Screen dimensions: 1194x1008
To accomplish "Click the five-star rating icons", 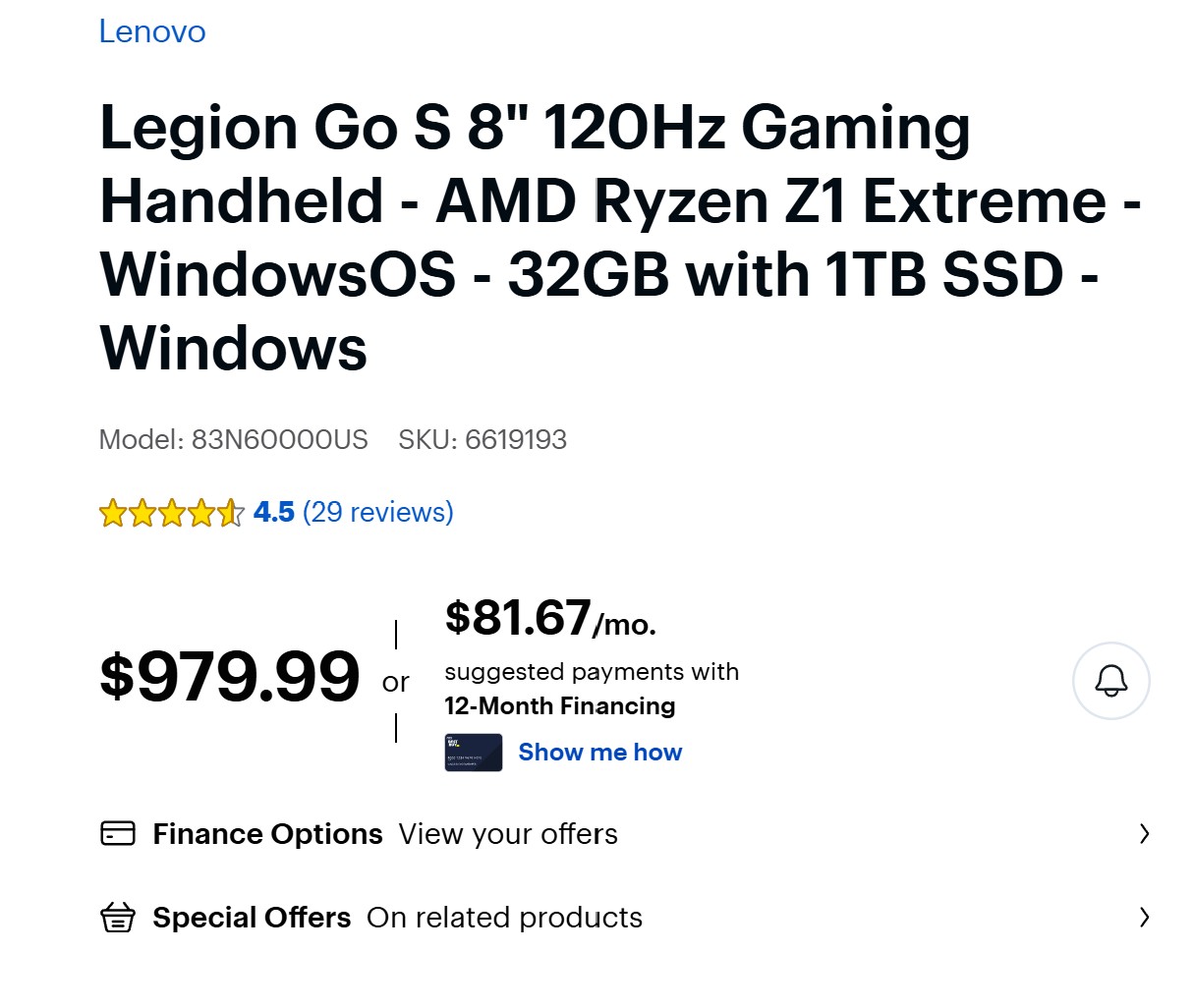I will (171, 513).
